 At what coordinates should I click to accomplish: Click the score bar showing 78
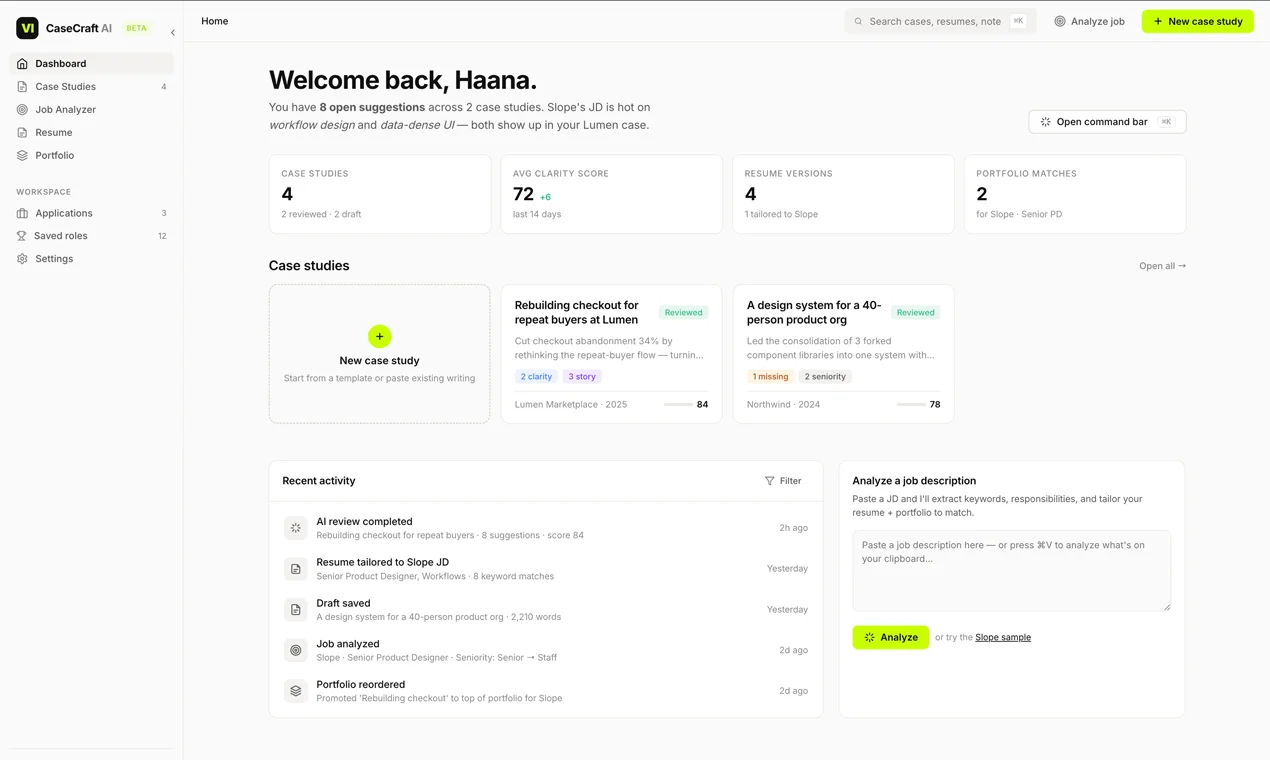point(910,405)
